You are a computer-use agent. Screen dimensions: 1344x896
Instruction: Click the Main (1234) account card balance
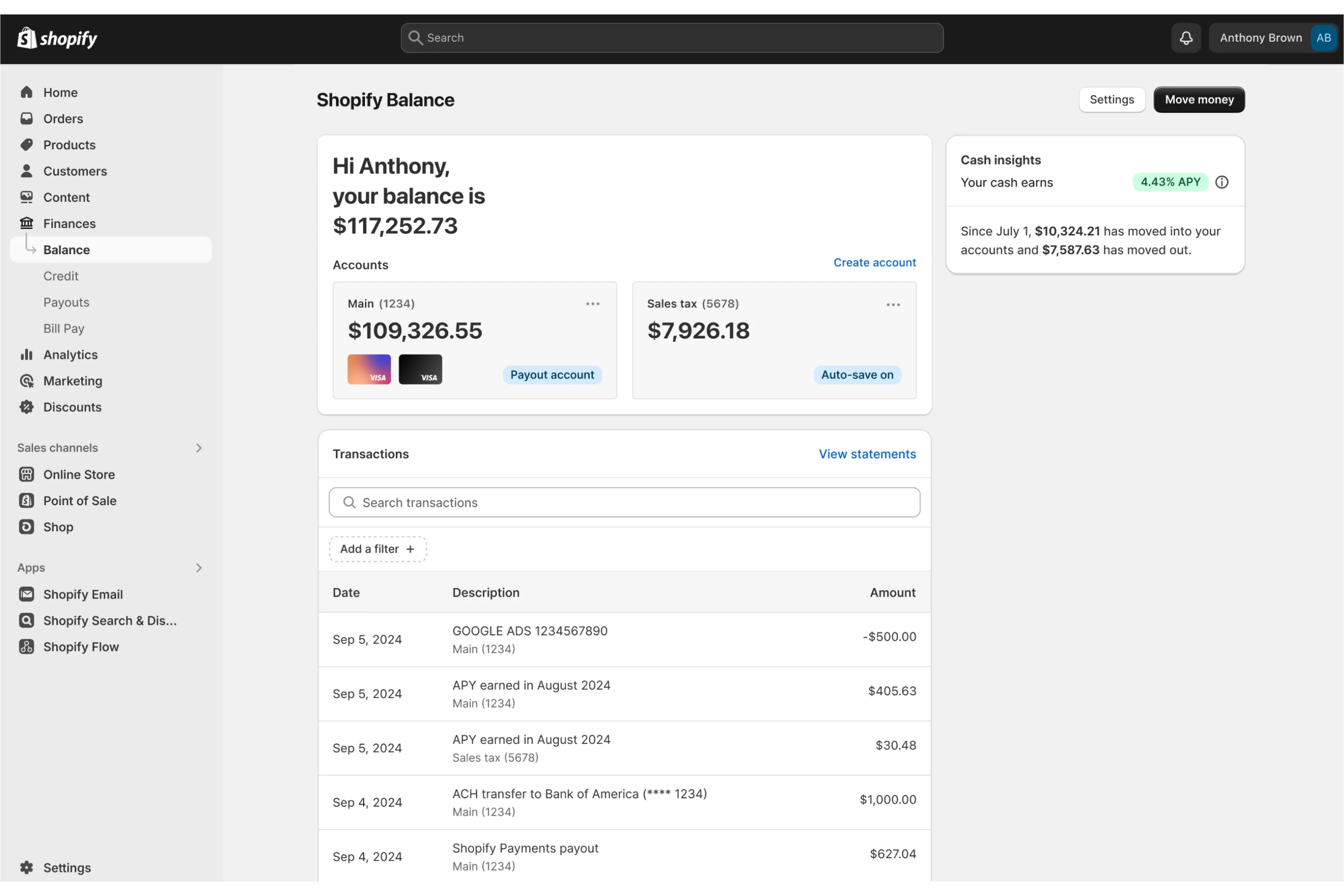click(415, 331)
